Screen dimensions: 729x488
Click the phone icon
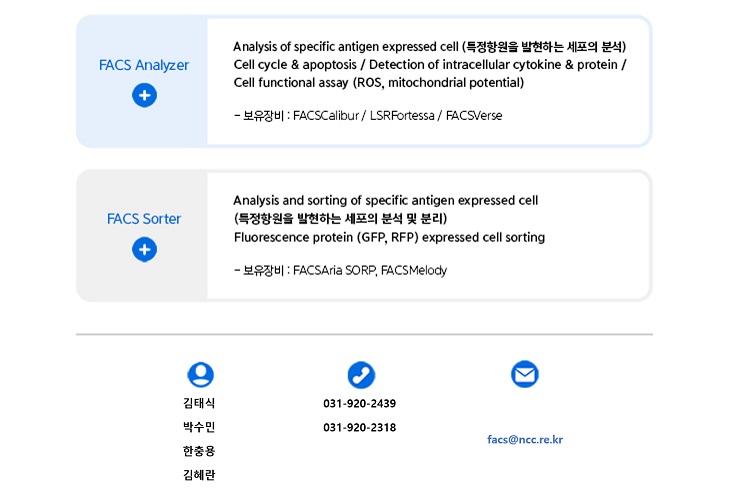(361, 375)
